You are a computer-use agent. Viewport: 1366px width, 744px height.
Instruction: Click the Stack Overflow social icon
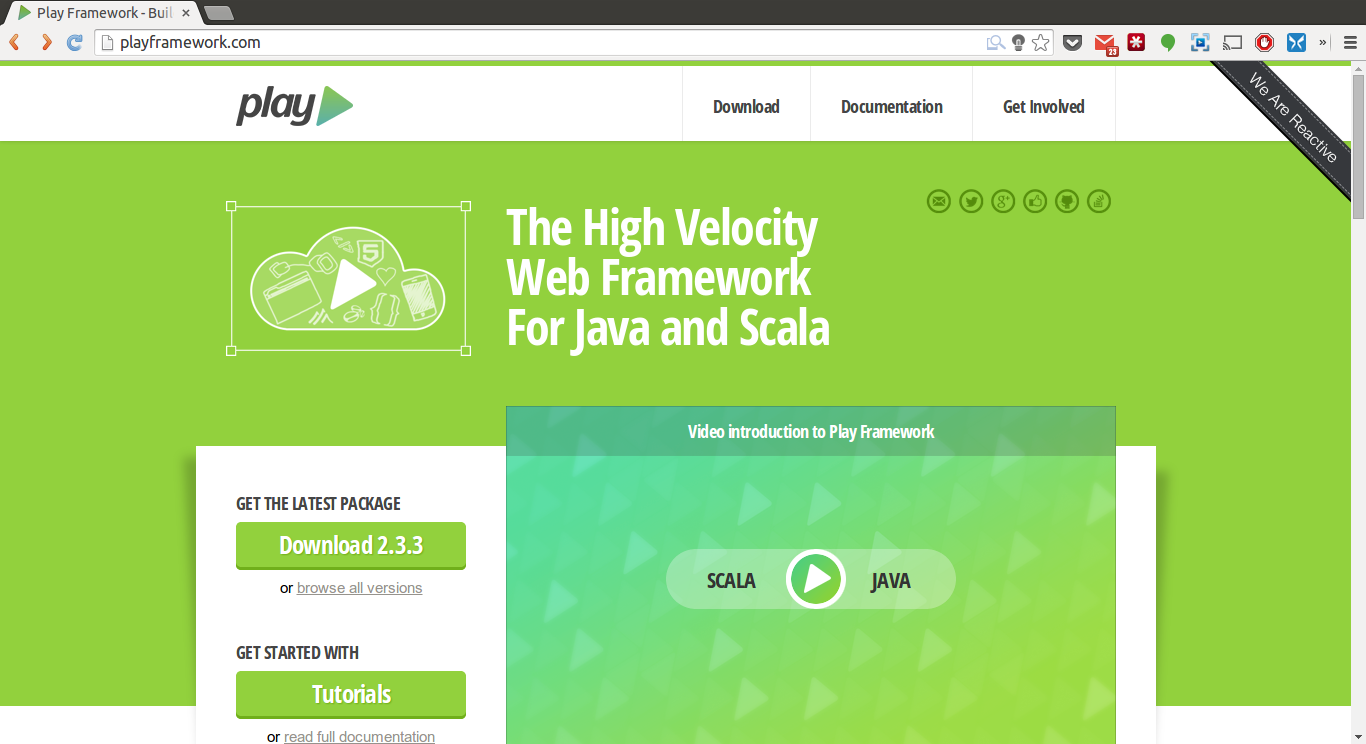(1099, 201)
